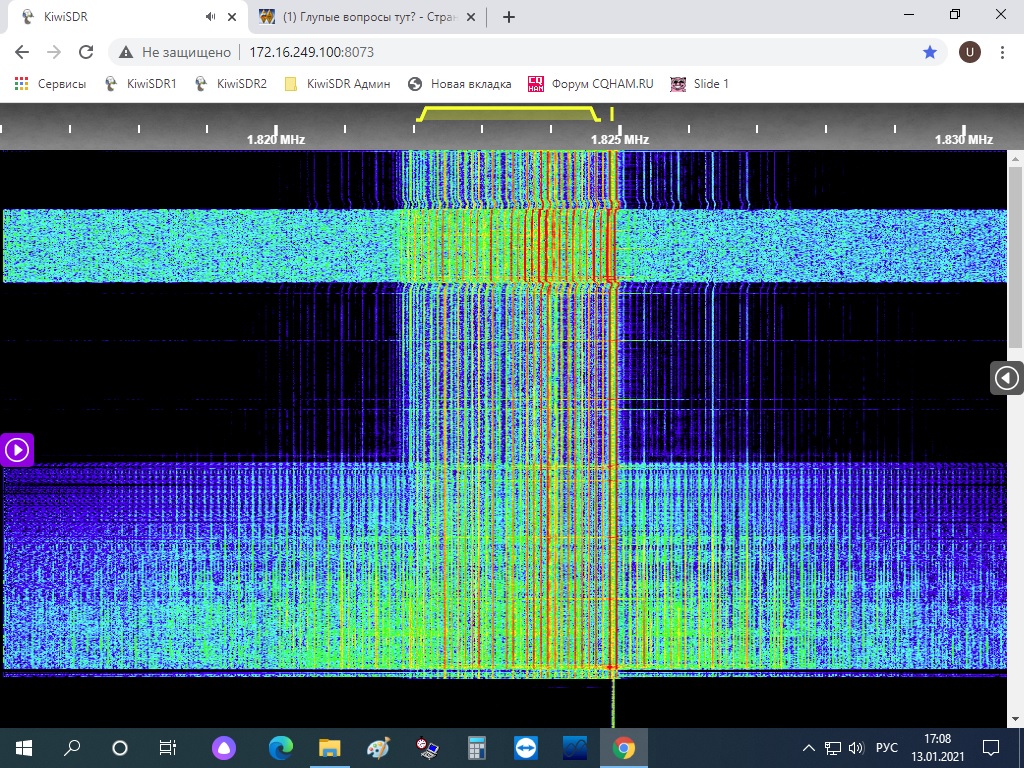This screenshot has width=1024, height=768.
Task: Show the KiwiSDR control panel arrow button
Action: click(x=1006, y=378)
